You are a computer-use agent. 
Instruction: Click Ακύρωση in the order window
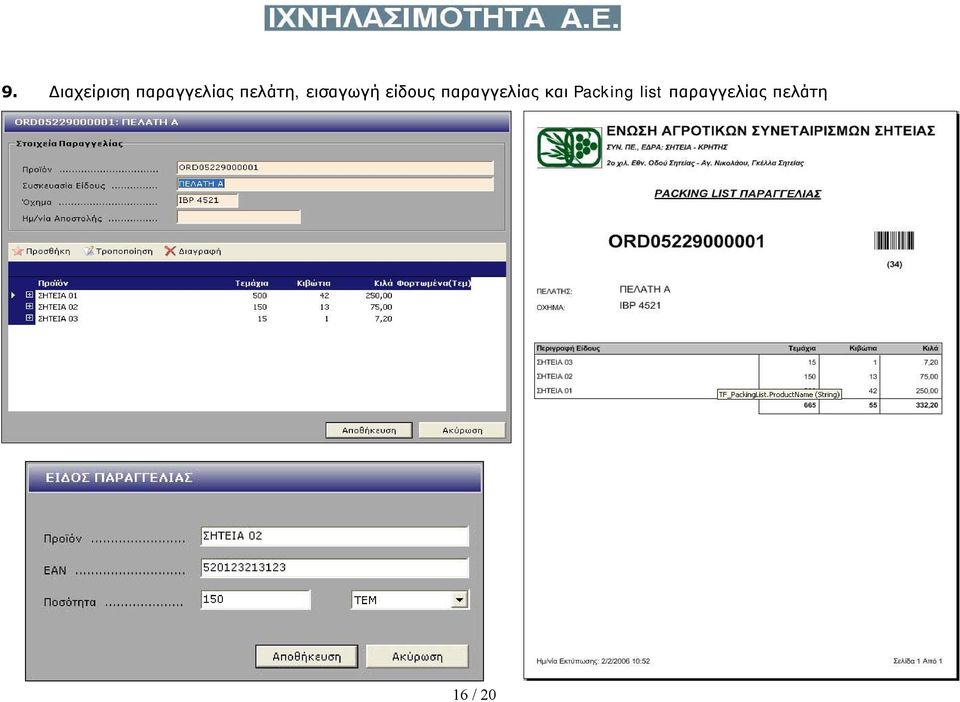[x=462, y=430]
